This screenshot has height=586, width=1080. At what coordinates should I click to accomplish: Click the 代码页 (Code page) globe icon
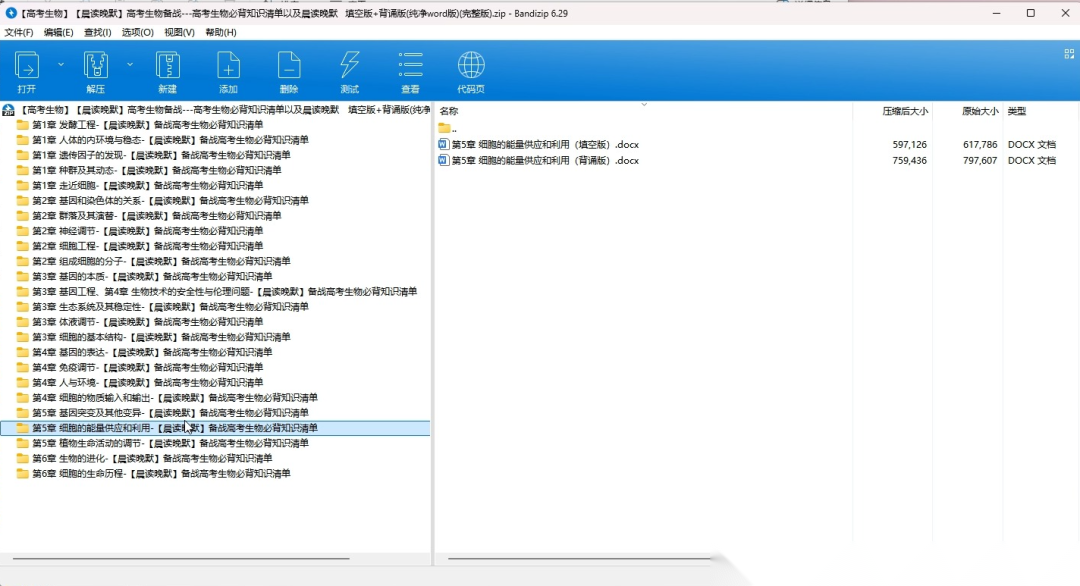(x=471, y=67)
